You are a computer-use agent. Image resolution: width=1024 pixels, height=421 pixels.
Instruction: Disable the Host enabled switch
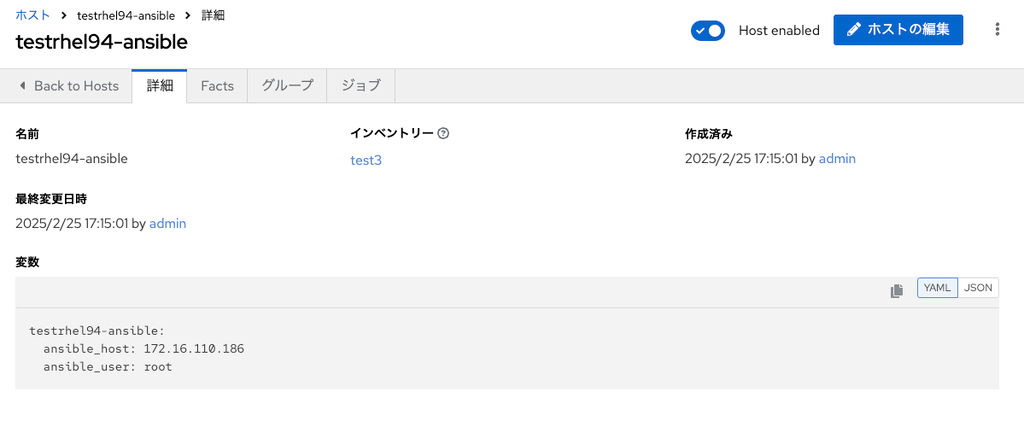click(x=707, y=30)
